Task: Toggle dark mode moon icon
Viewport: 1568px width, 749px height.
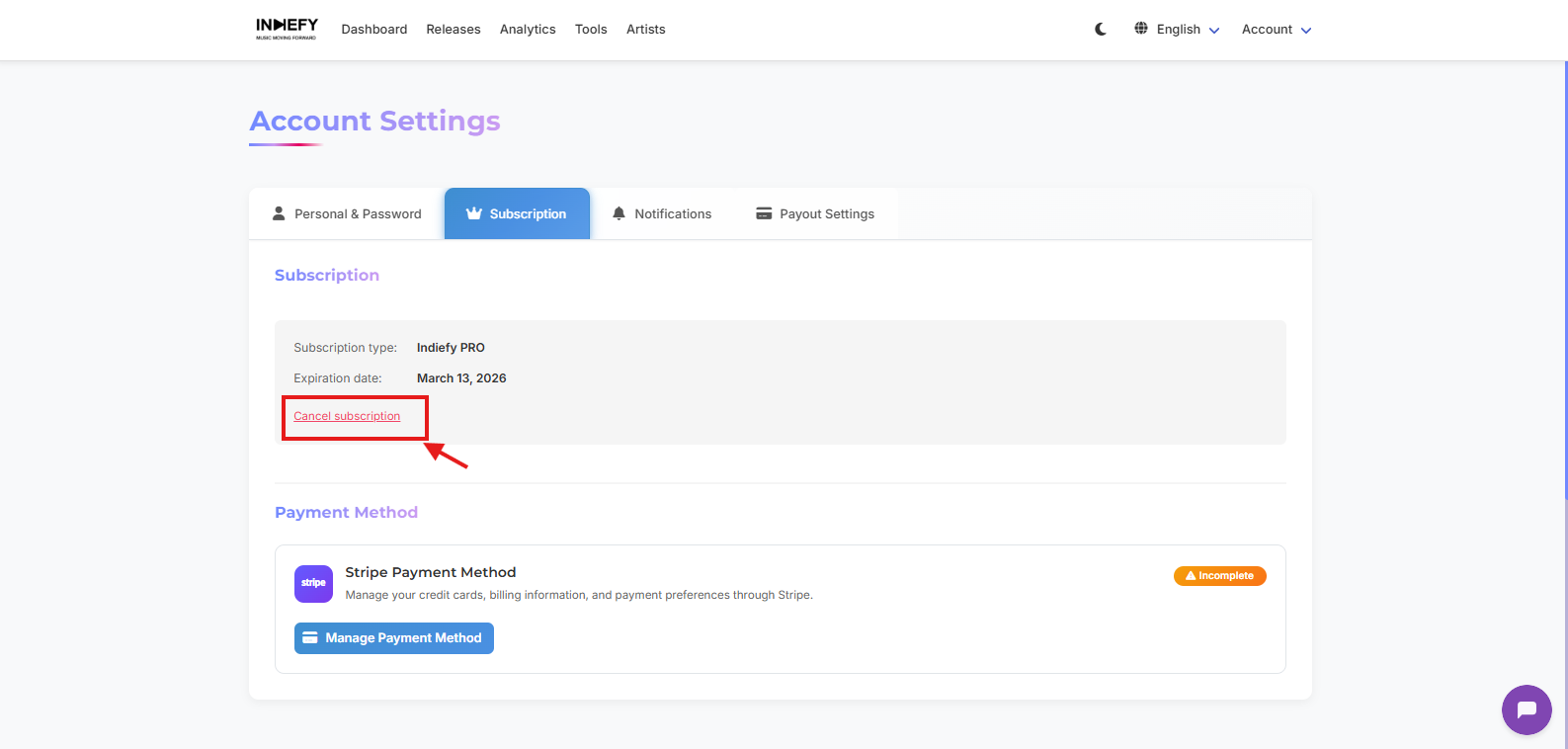Action: tap(1101, 30)
